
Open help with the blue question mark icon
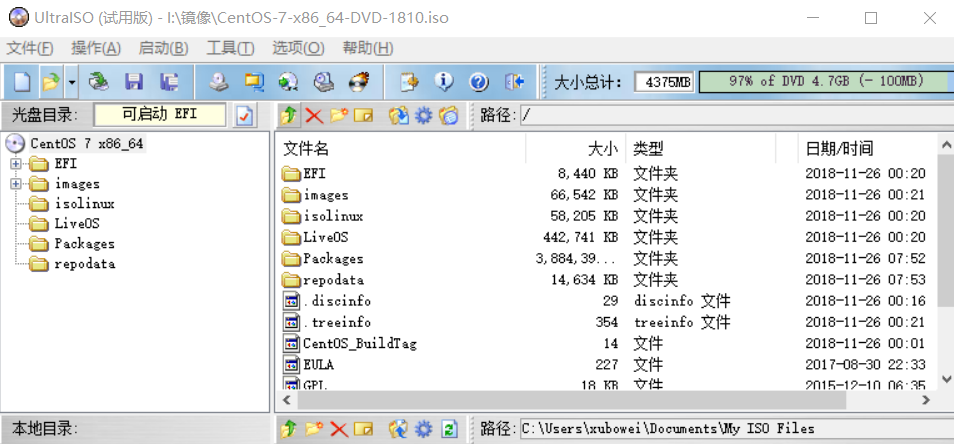(x=479, y=82)
